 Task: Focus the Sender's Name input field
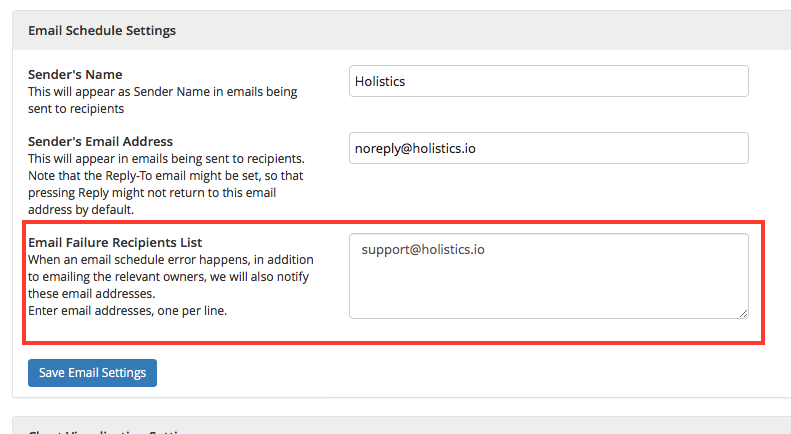click(x=548, y=81)
